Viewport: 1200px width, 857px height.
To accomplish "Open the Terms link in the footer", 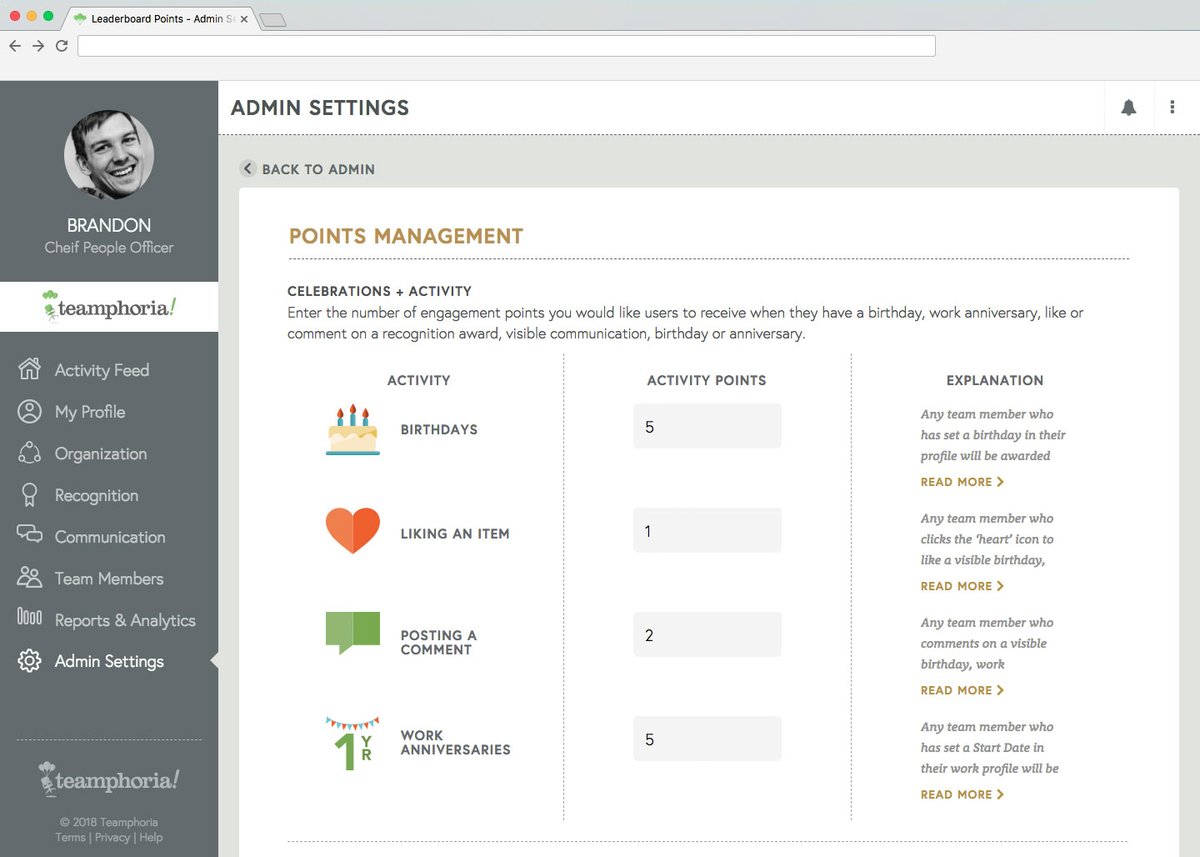I will coord(70,837).
